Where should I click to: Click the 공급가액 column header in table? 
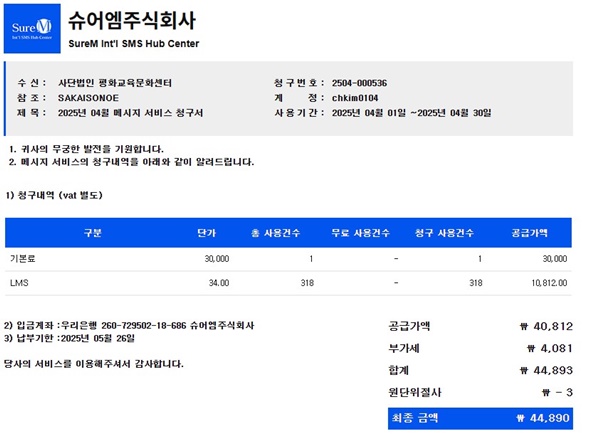tap(530, 232)
